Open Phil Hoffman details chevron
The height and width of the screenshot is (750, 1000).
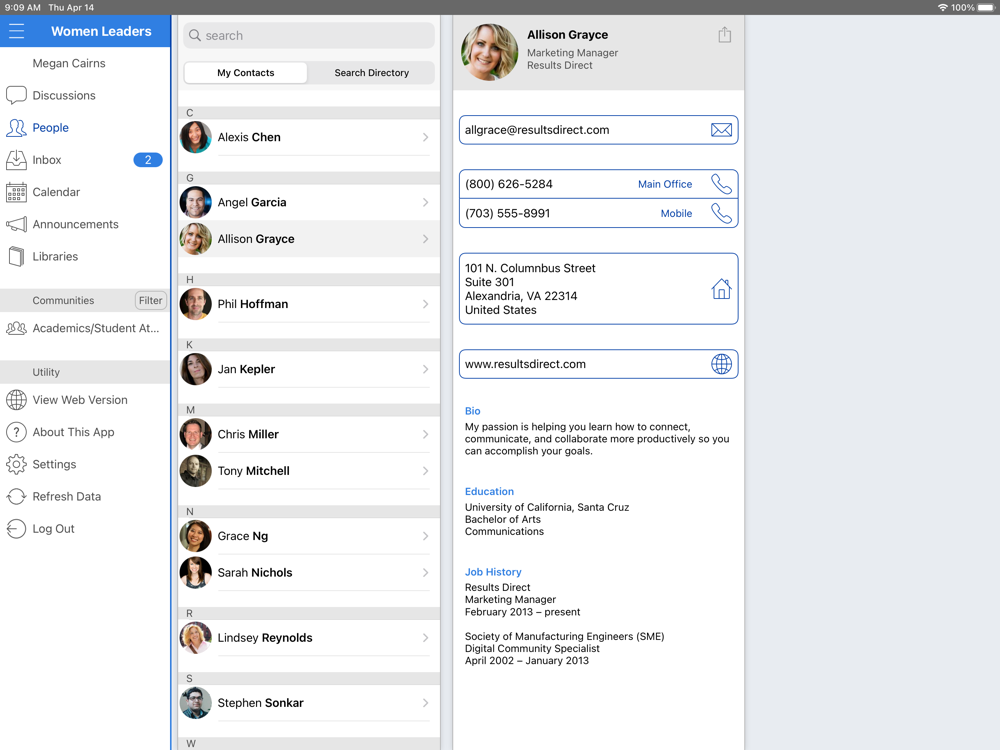point(425,304)
